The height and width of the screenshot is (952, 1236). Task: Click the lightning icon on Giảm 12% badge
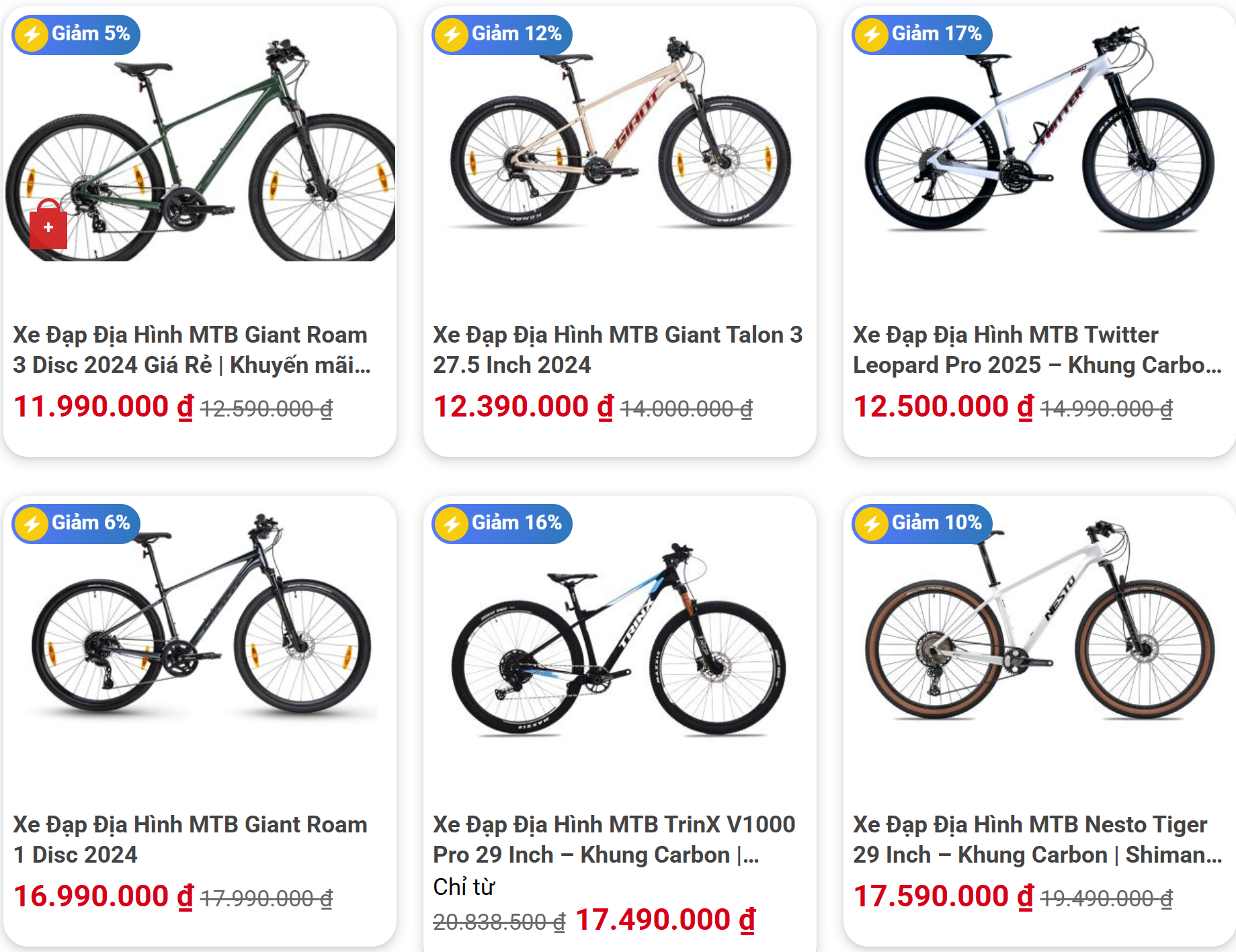(452, 34)
